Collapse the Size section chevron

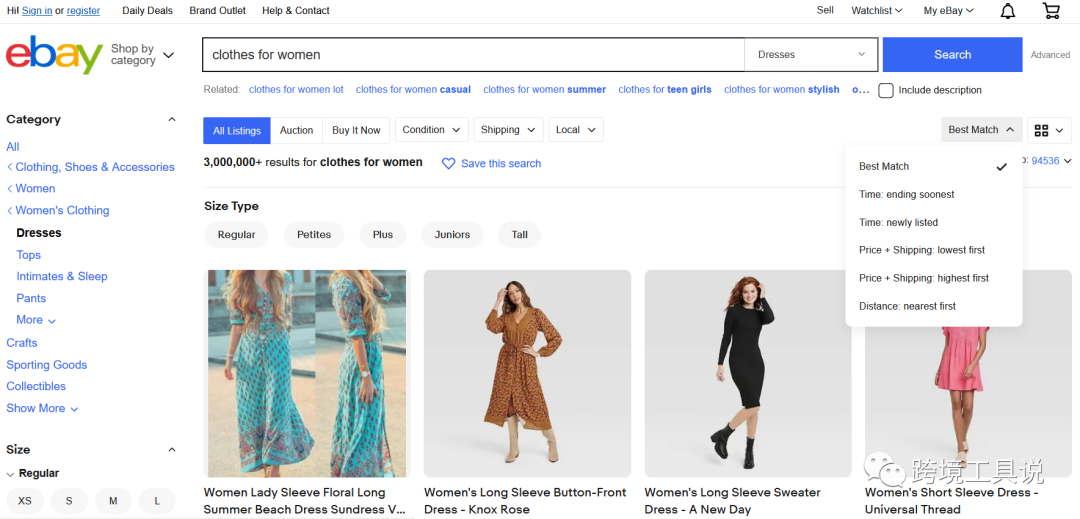[x=171, y=450]
